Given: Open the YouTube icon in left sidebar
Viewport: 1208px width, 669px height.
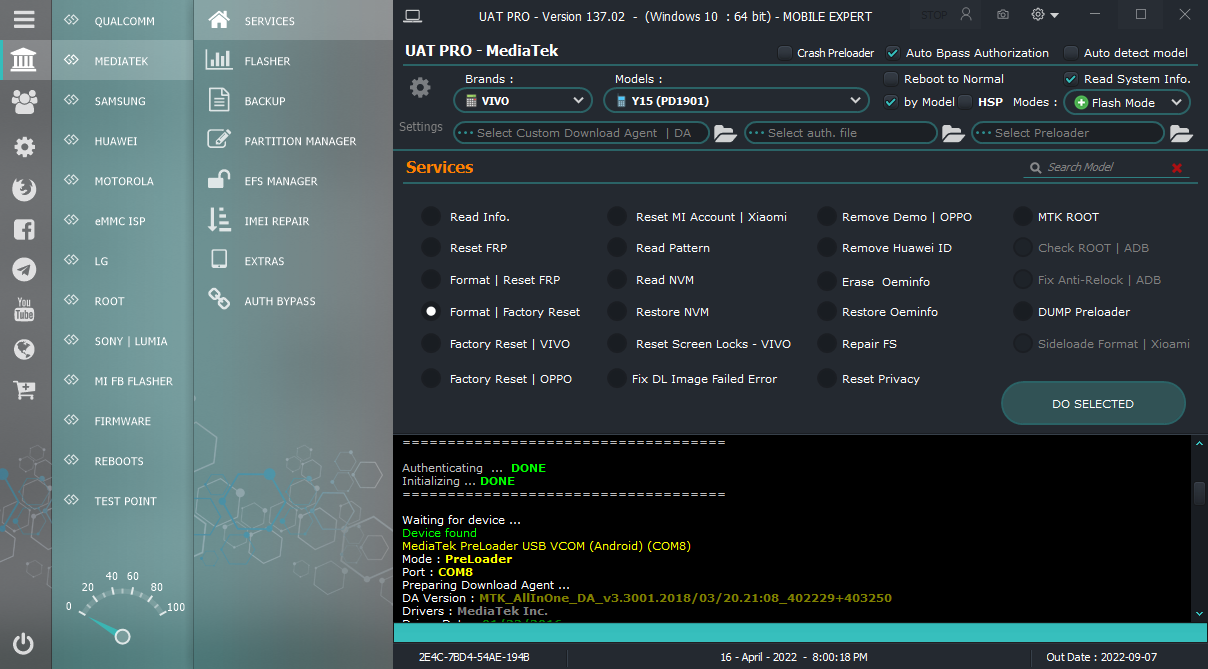Looking at the screenshot, I should click(24, 309).
